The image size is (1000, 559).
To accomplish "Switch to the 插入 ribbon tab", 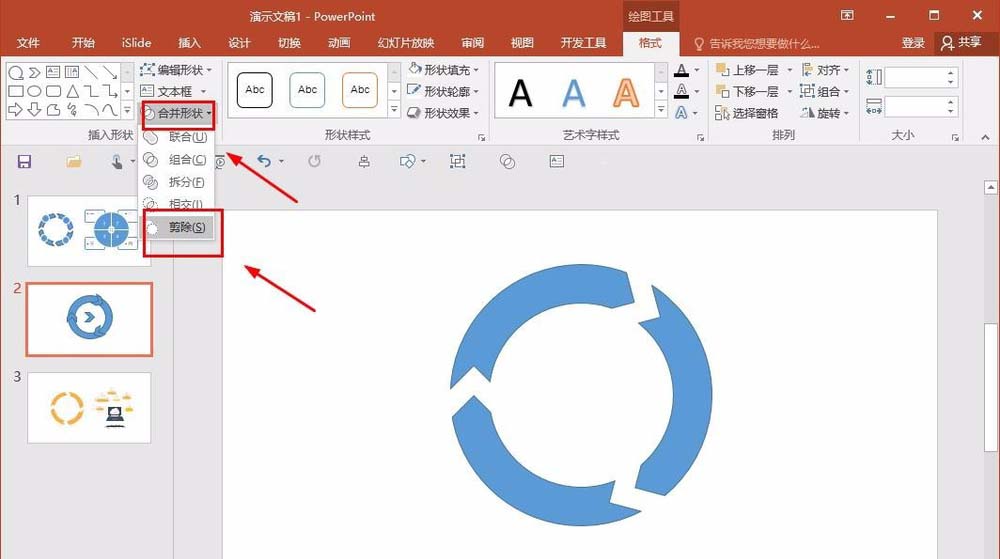I will 189,43.
